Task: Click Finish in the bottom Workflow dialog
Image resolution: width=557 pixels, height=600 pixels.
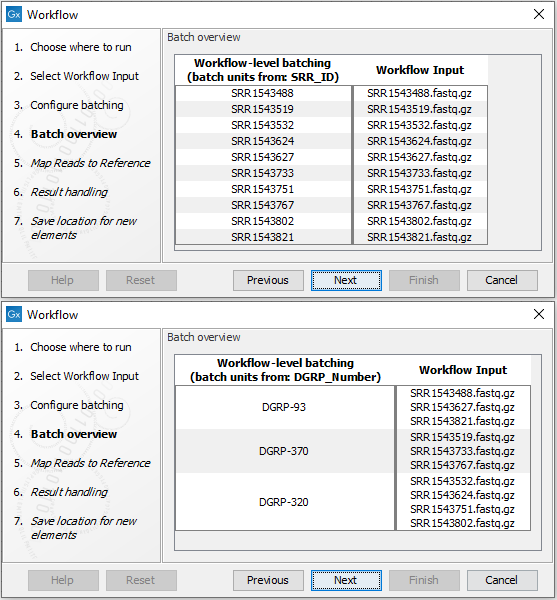Action: click(x=424, y=580)
